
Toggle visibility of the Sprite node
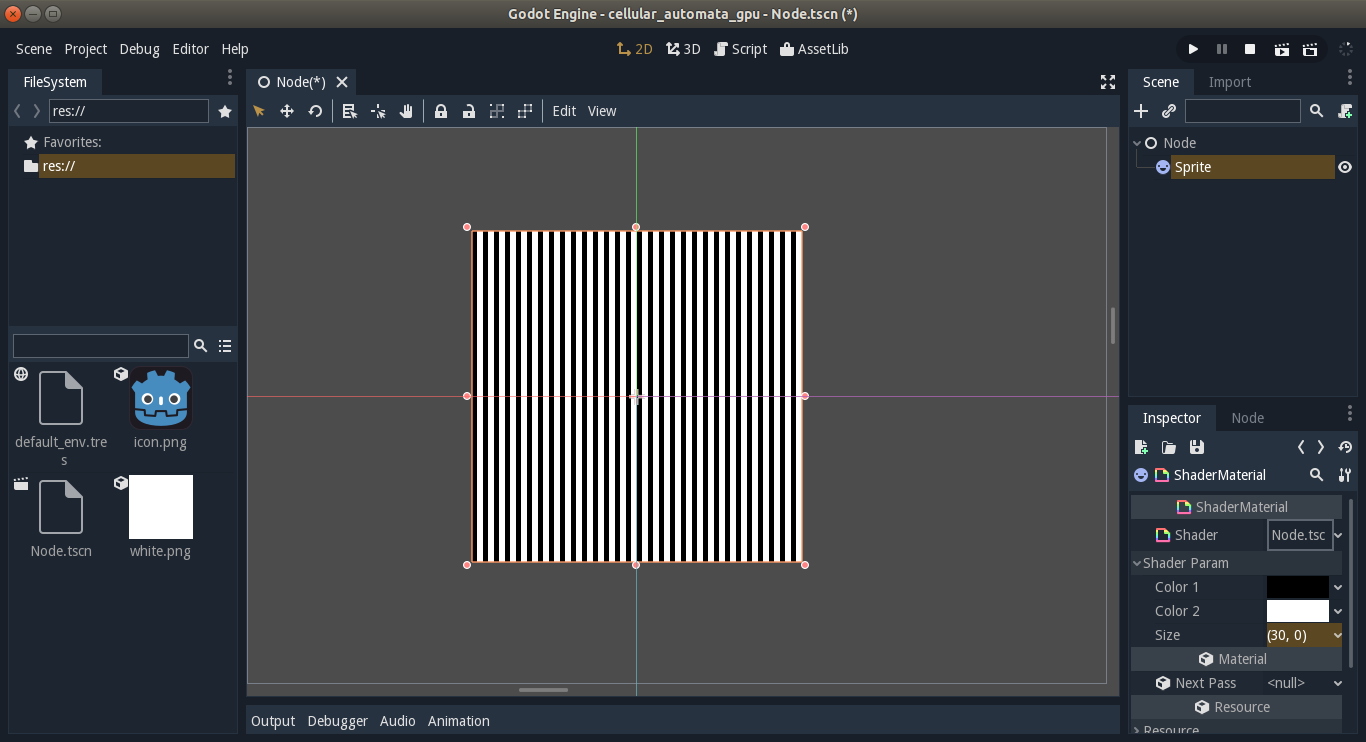coord(1345,167)
